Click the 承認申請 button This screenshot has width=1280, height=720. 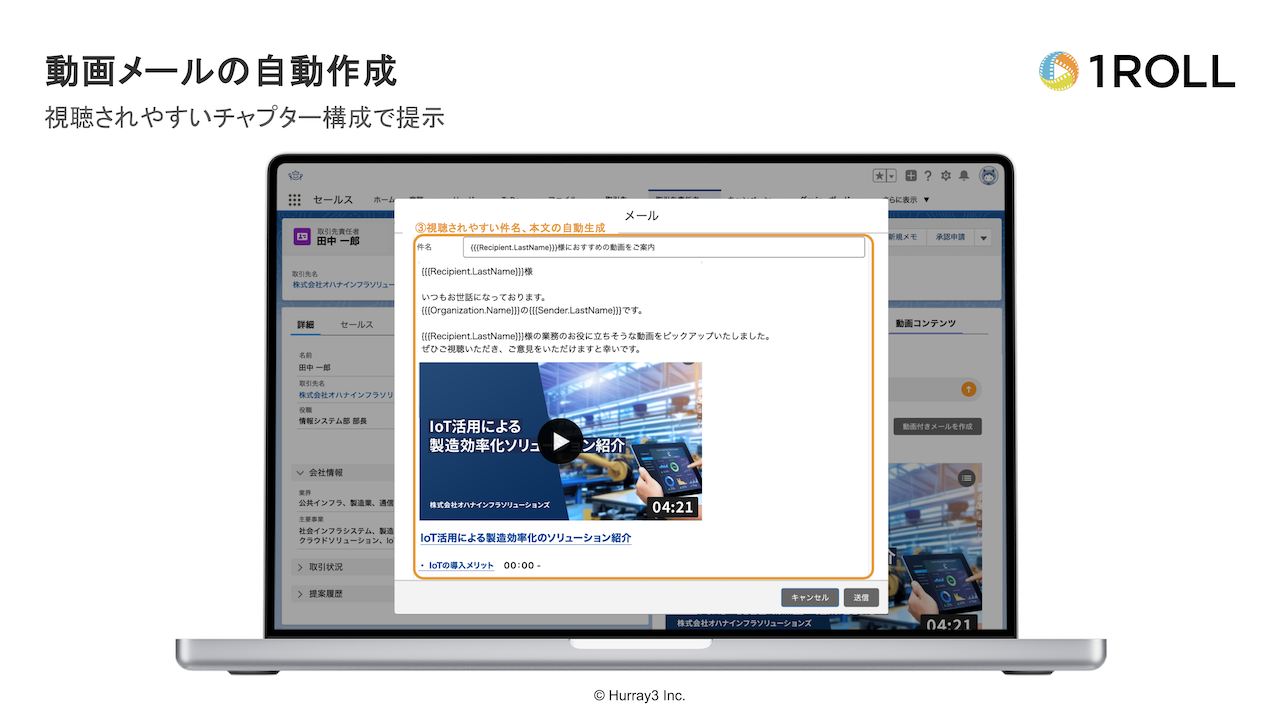tap(950, 237)
